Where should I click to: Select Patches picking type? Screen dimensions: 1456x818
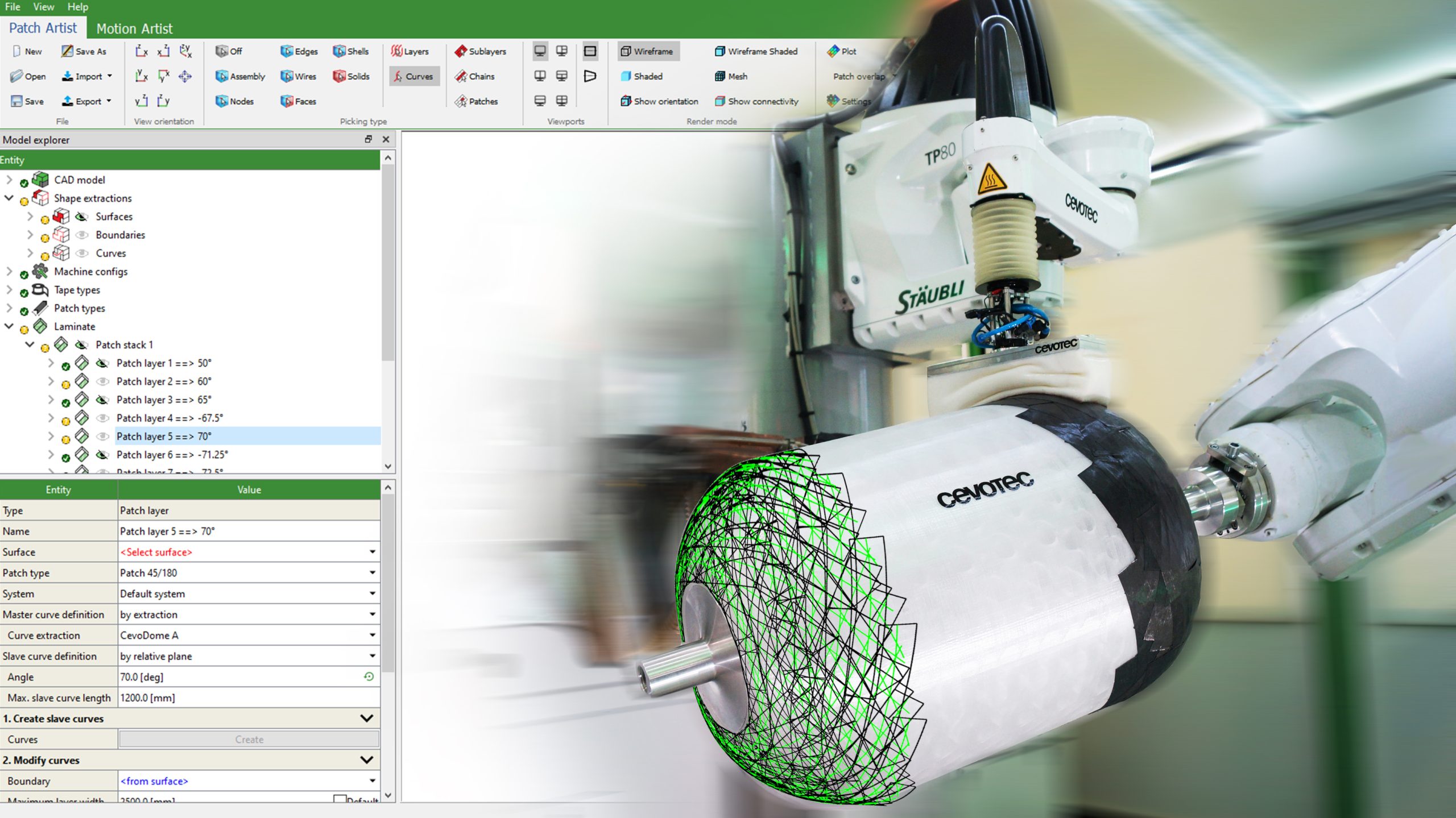[x=476, y=101]
